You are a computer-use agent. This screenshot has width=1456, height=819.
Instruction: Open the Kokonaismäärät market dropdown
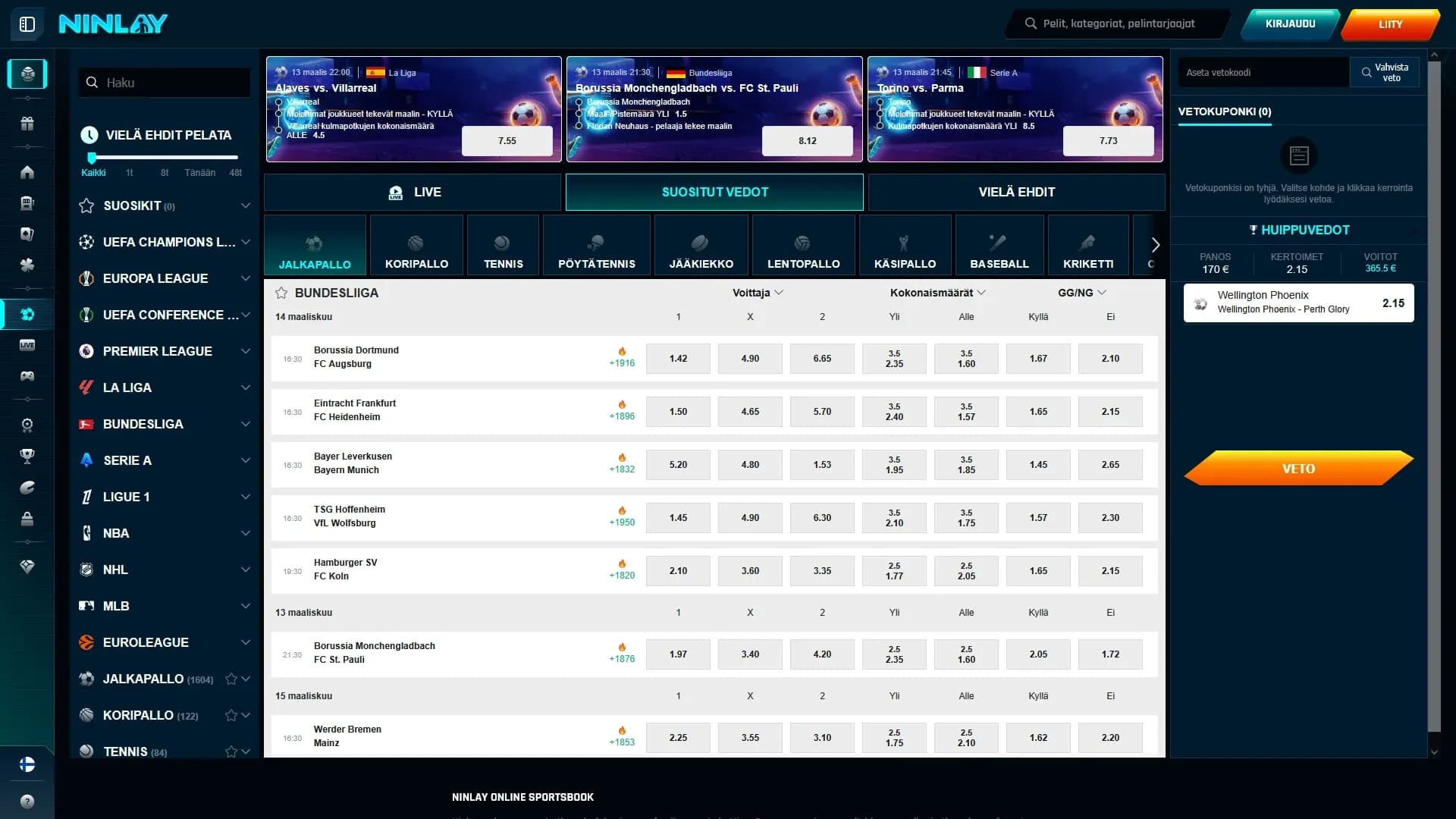(x=937, y=293)
